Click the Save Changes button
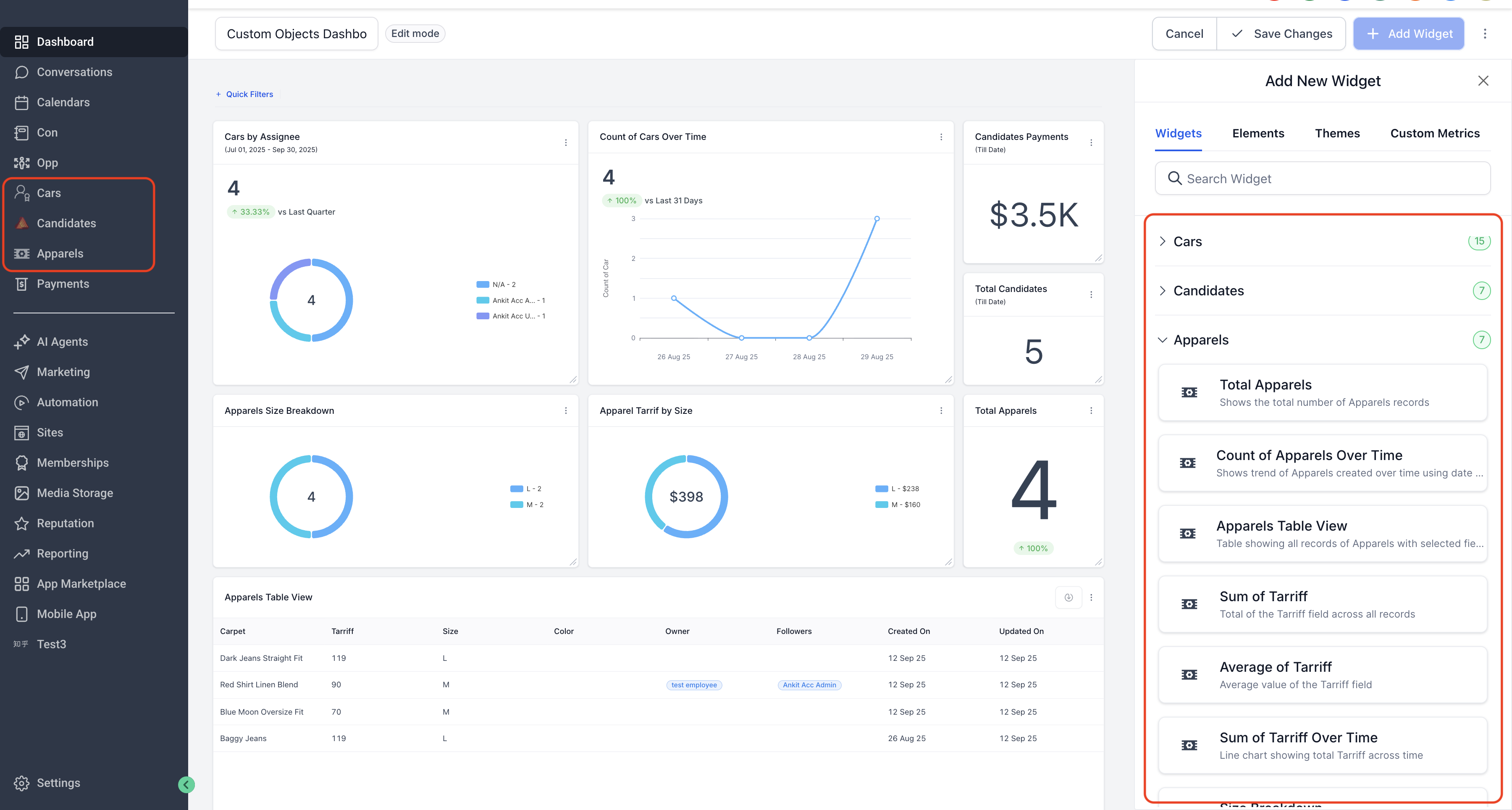The width and height of the screenshot is (1512, 810). (1281, 34)
